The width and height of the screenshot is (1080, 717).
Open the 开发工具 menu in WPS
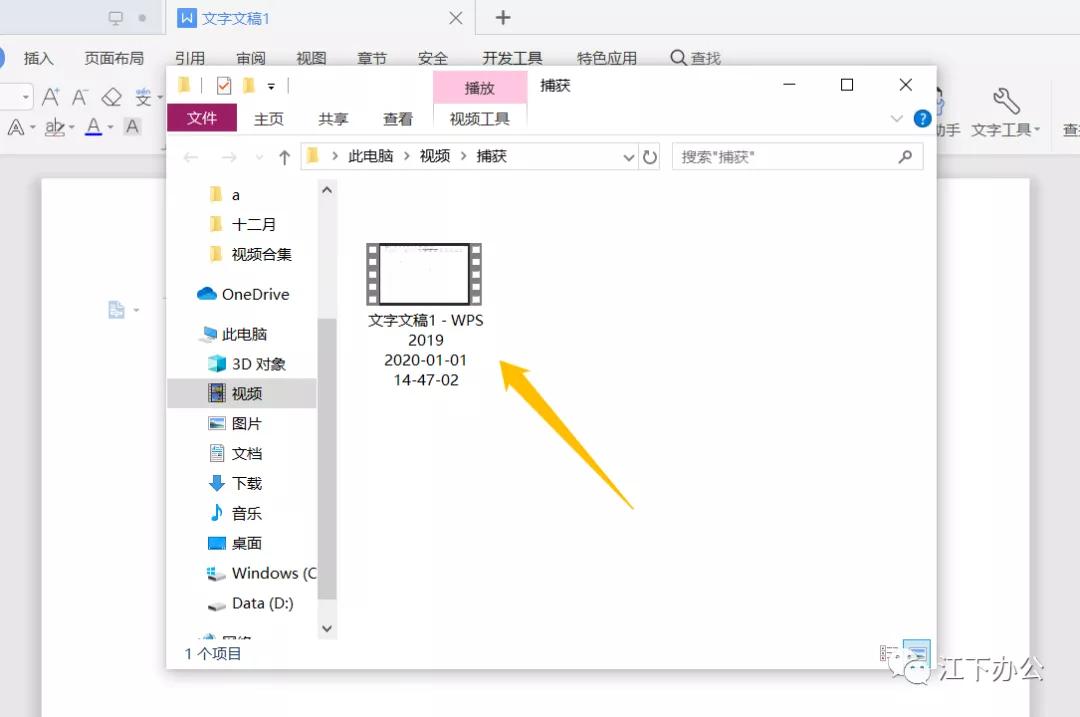[512, 59]
